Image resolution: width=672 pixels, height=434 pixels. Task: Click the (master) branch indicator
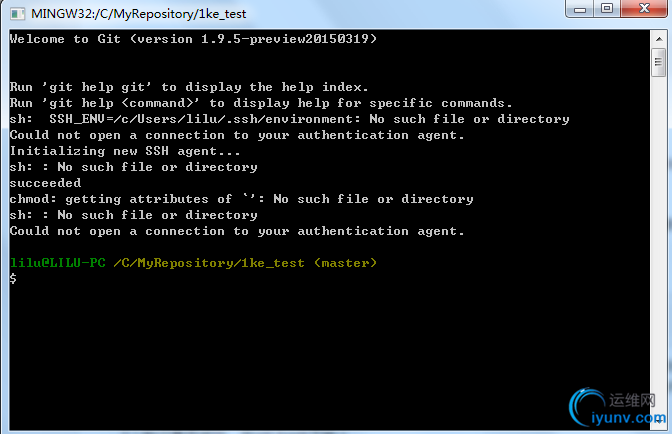coord(345,263)
